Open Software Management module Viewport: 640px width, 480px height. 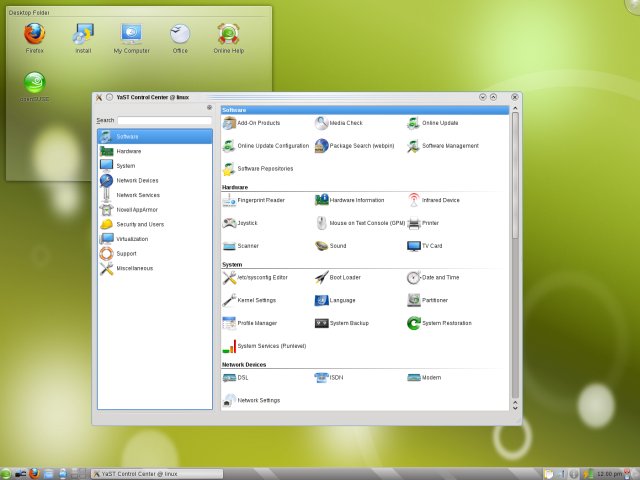pyautogui.click(x=449, y=146)
